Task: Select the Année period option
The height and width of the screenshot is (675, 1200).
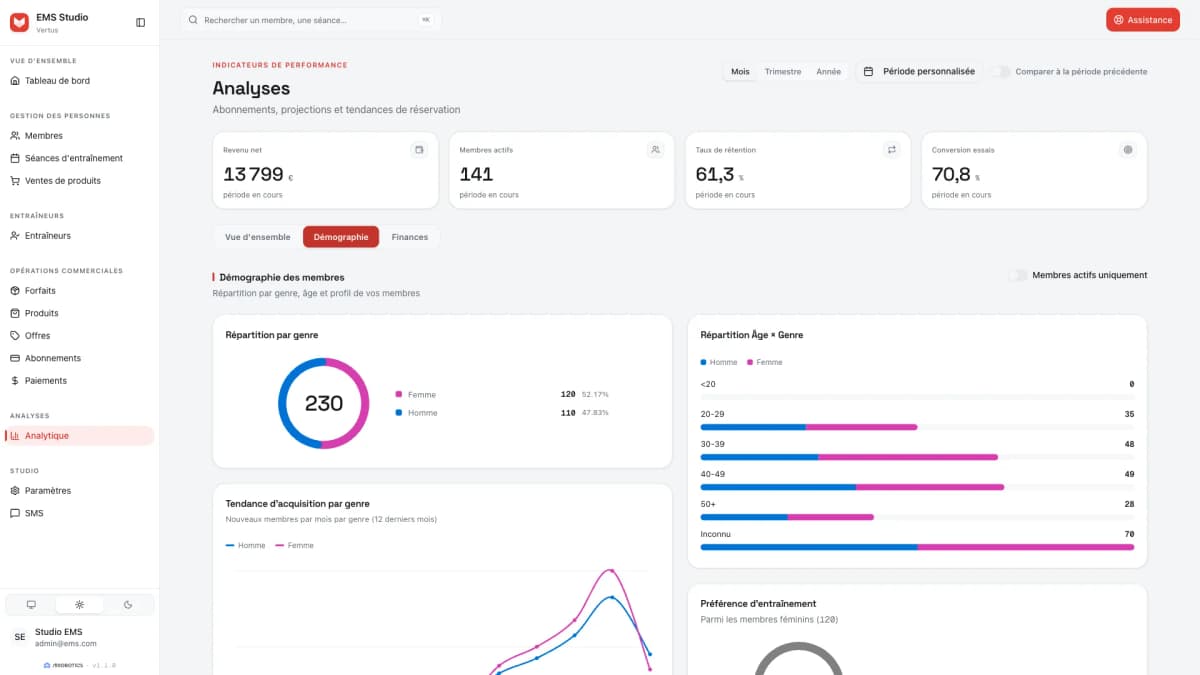Action: pos(828,72)
